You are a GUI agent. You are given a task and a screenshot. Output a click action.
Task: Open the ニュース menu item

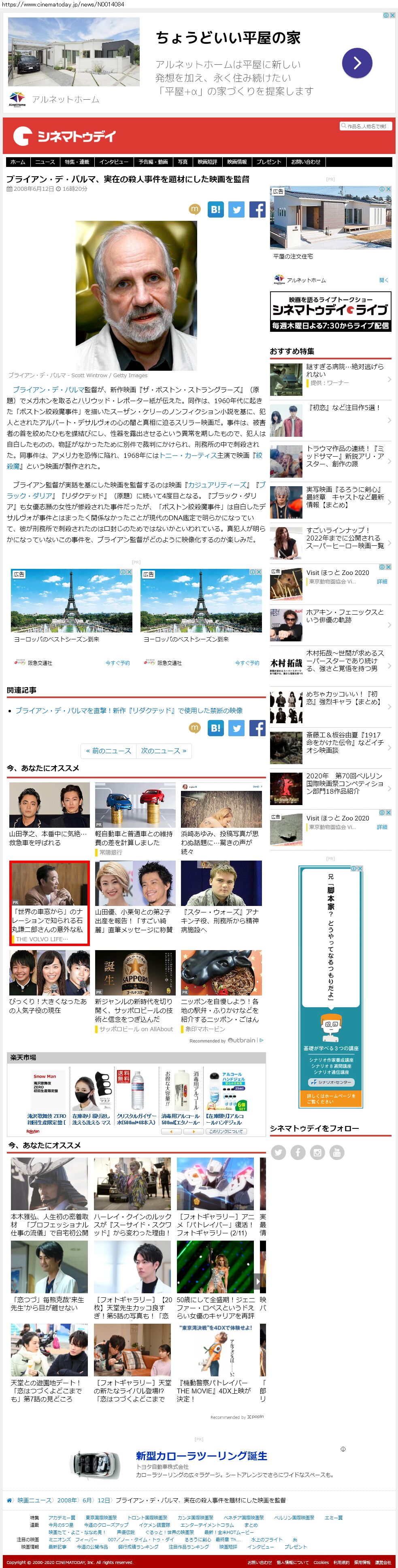[x=45, y=162]
